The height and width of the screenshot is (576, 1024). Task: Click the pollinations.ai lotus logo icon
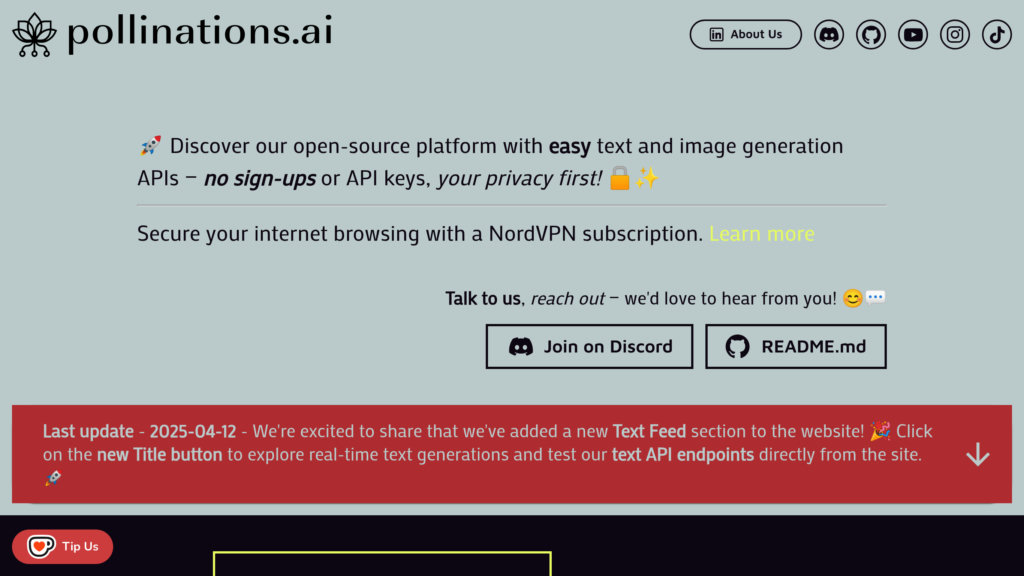[x=34, y=34]
